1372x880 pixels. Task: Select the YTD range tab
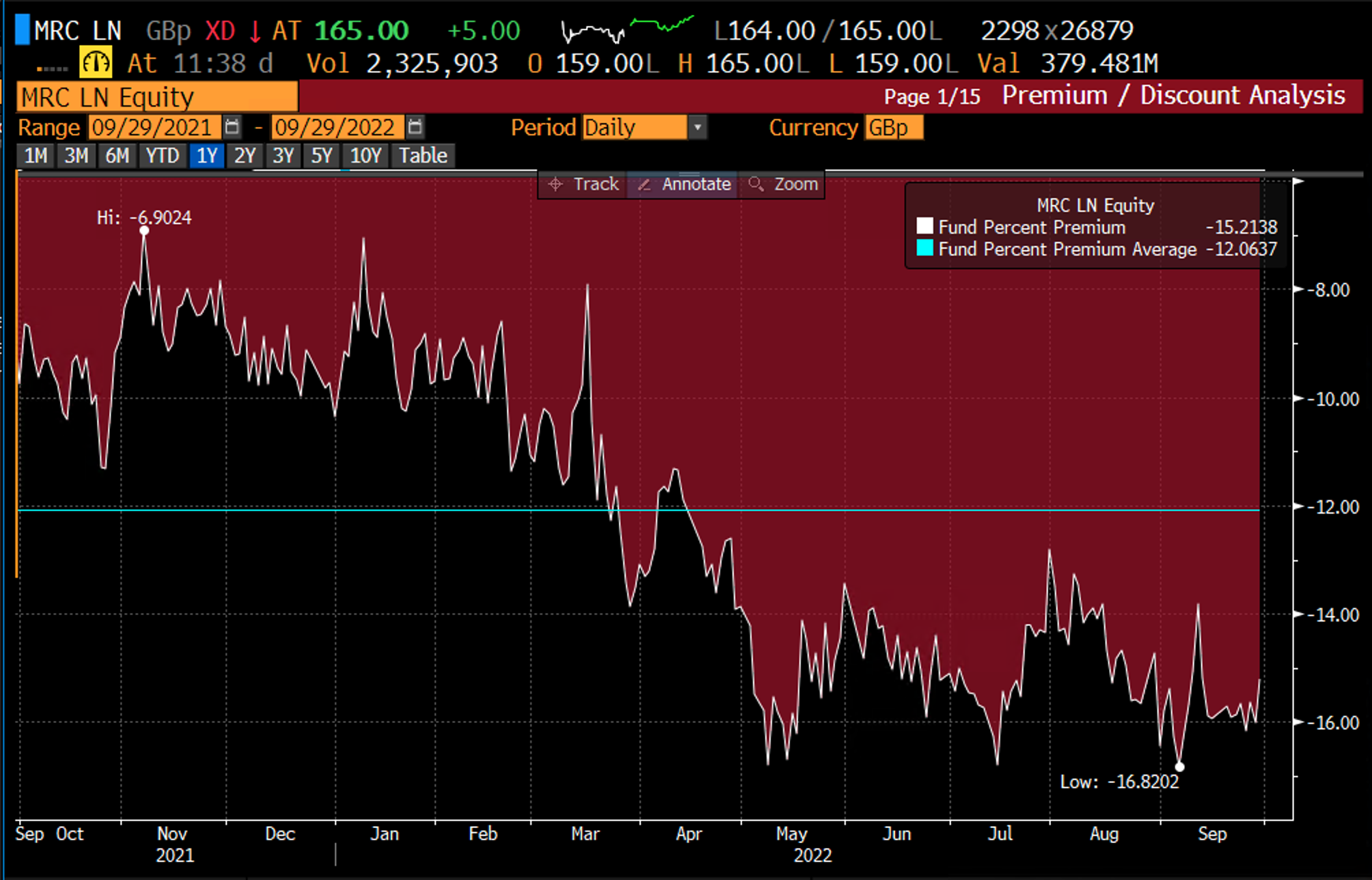[x=162, y=156]
